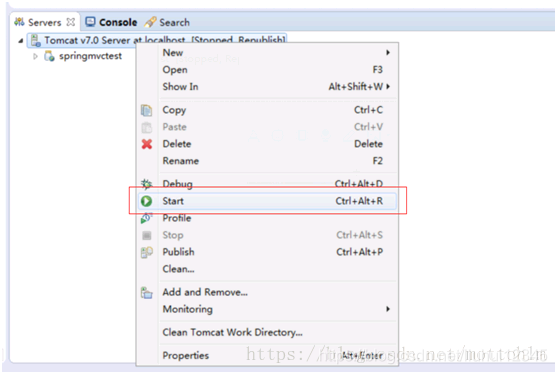
Task: Click the grayed Paste clipboard icon
Action: tap(146, 127)
